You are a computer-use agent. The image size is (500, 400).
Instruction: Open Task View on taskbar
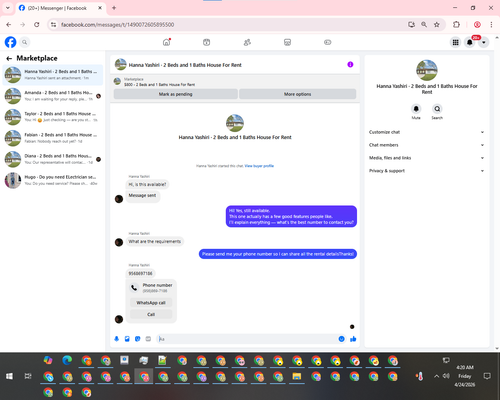[x=28, y=376]
